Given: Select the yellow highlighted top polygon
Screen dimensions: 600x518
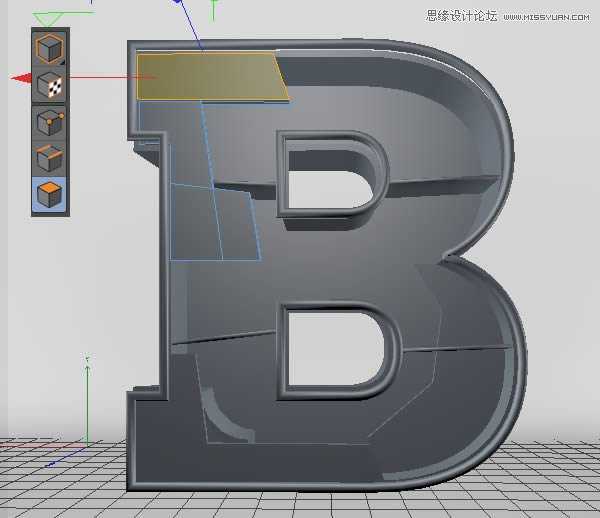Looking at the screenshot, I should 210,77.
